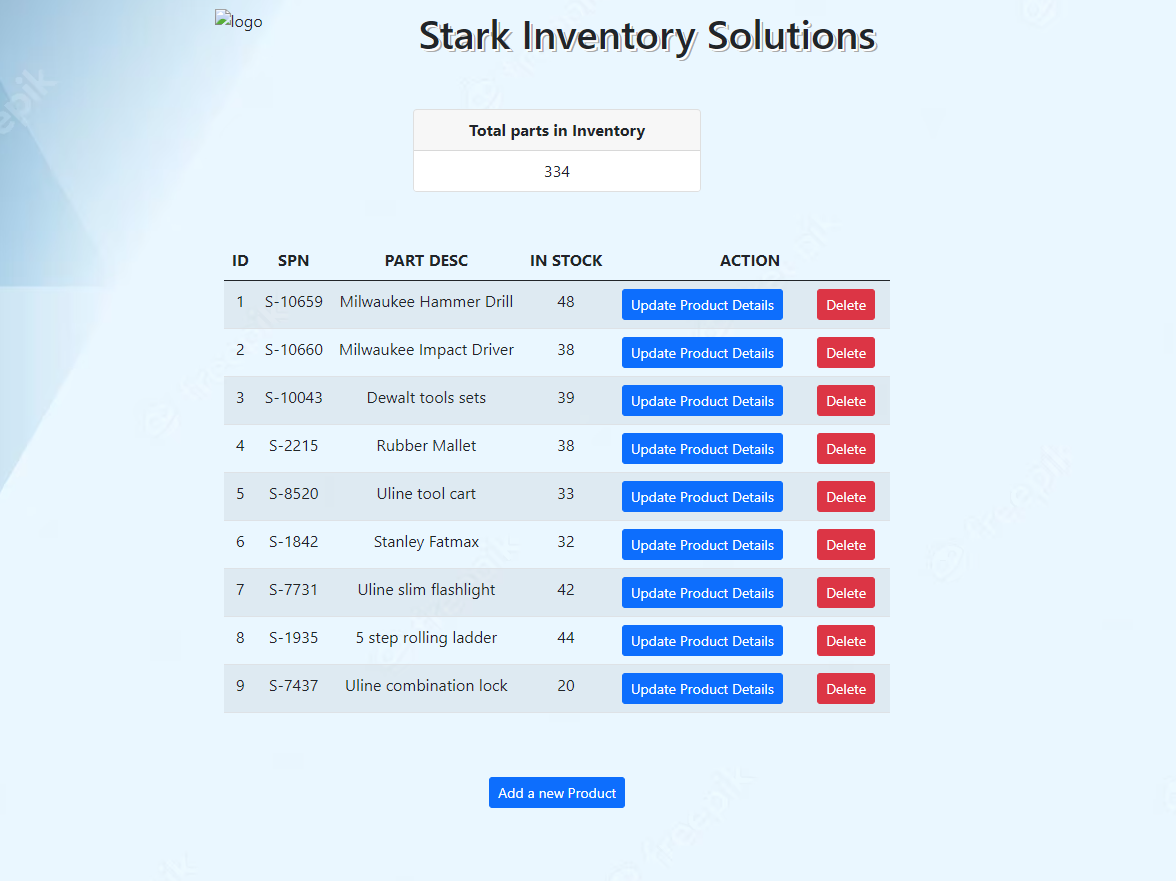Click the Milwaukee Impact Driver description
The image size is (1176, 881).
coord(426,349)
